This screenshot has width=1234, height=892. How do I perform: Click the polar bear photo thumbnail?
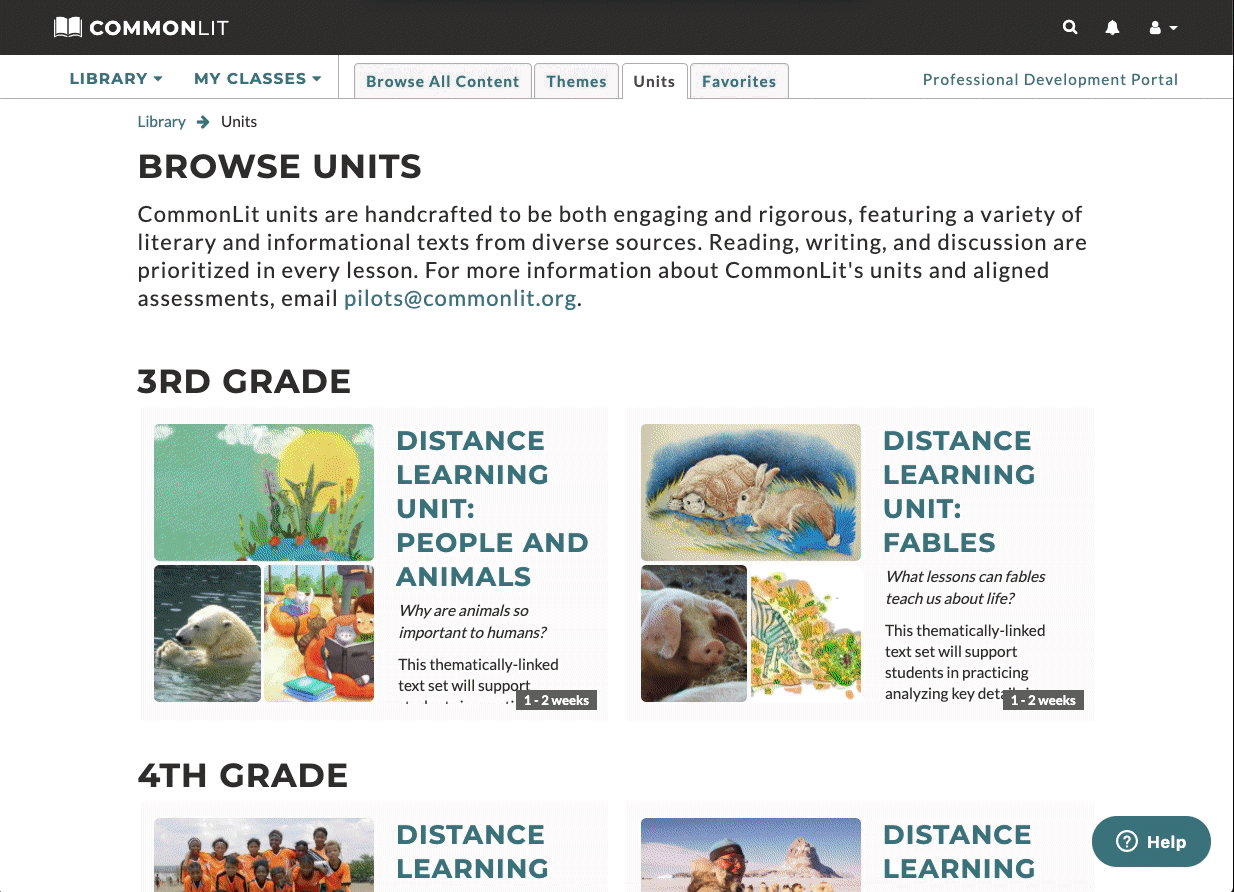point(207,633)
